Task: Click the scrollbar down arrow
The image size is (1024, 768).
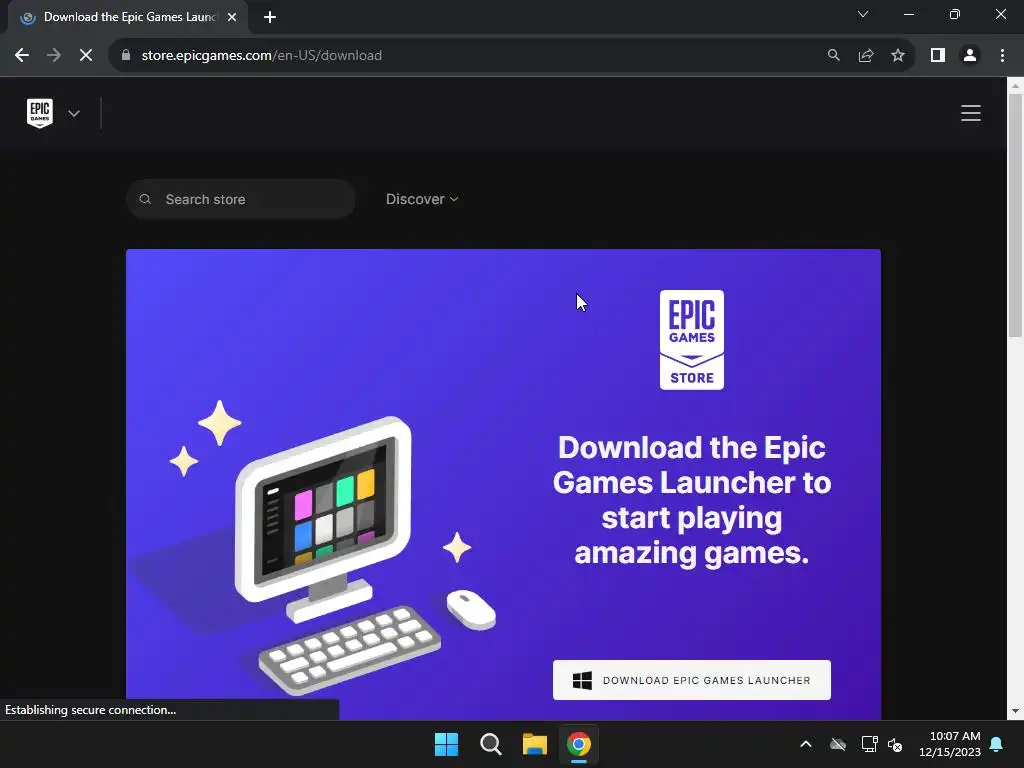Action: tap(1015, 711)
